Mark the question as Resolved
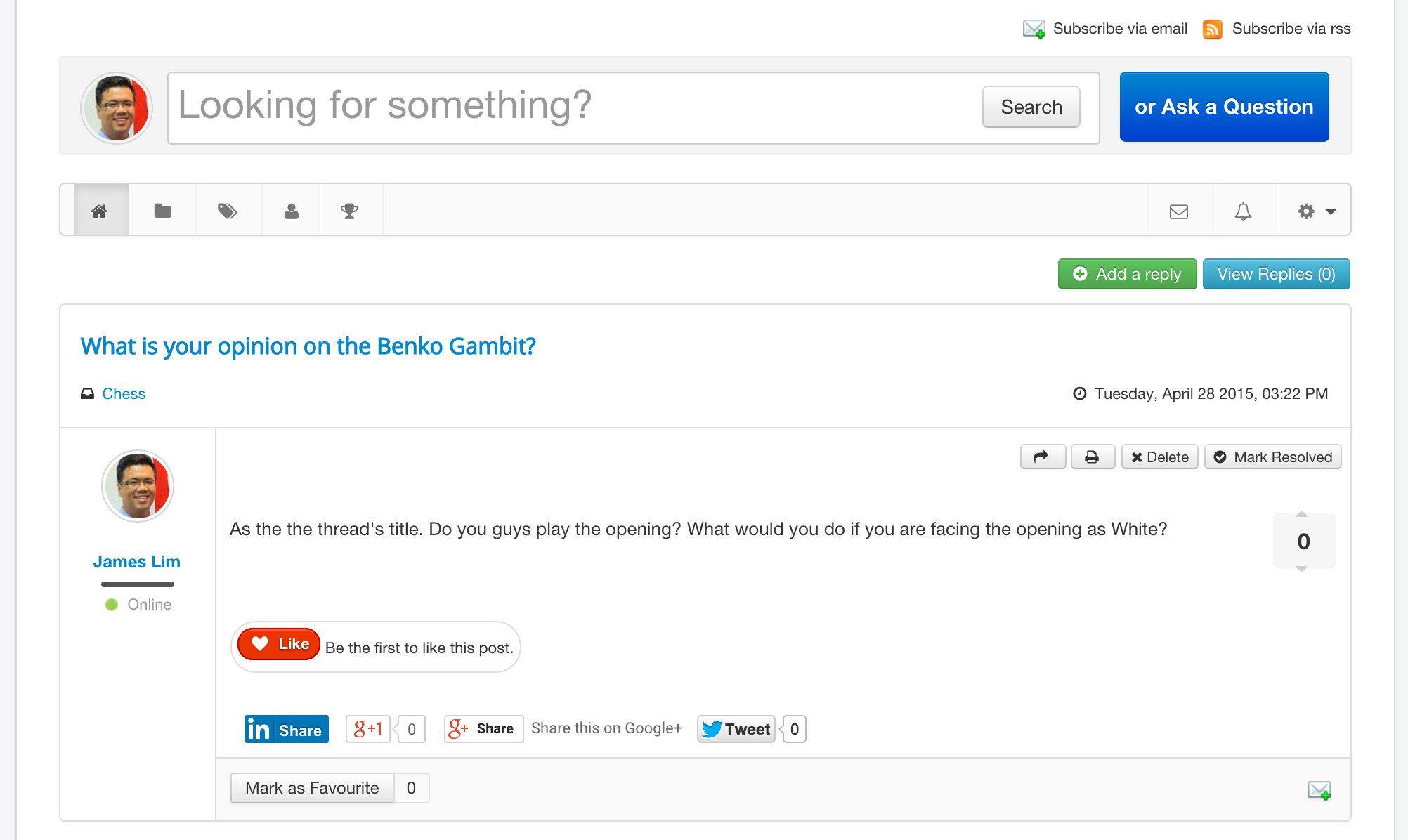 (x=1272, y=457)
